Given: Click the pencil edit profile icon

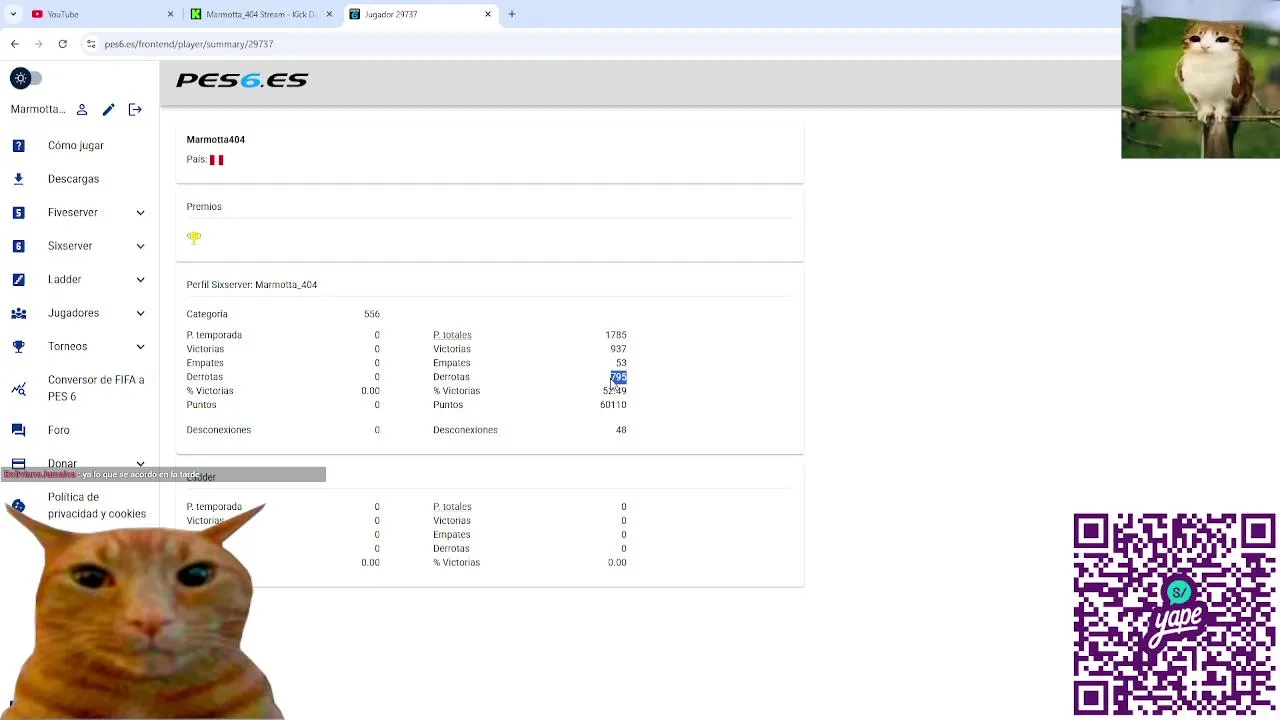Looking at the screenshot, I should click(108, 109).
